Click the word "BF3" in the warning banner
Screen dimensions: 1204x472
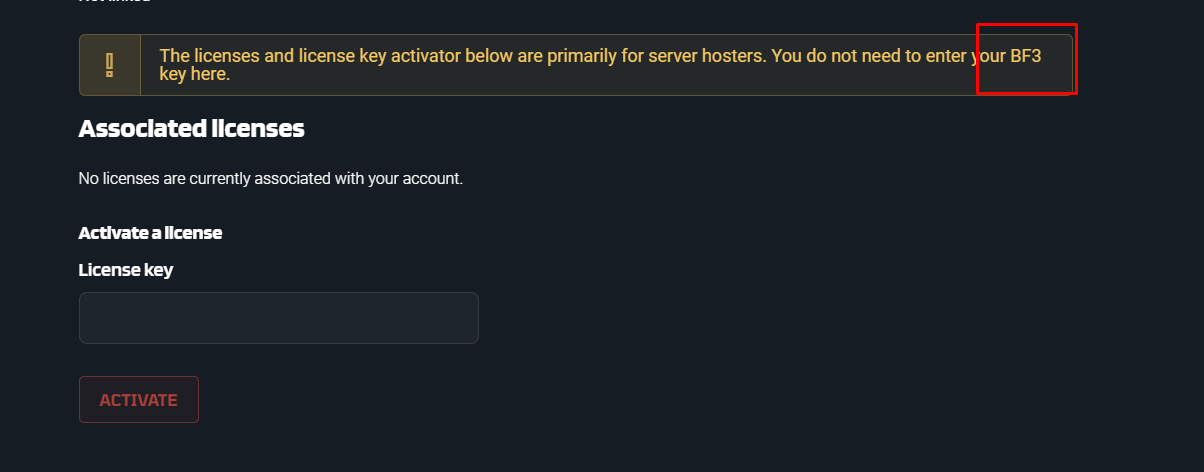tap(1025, 56)
